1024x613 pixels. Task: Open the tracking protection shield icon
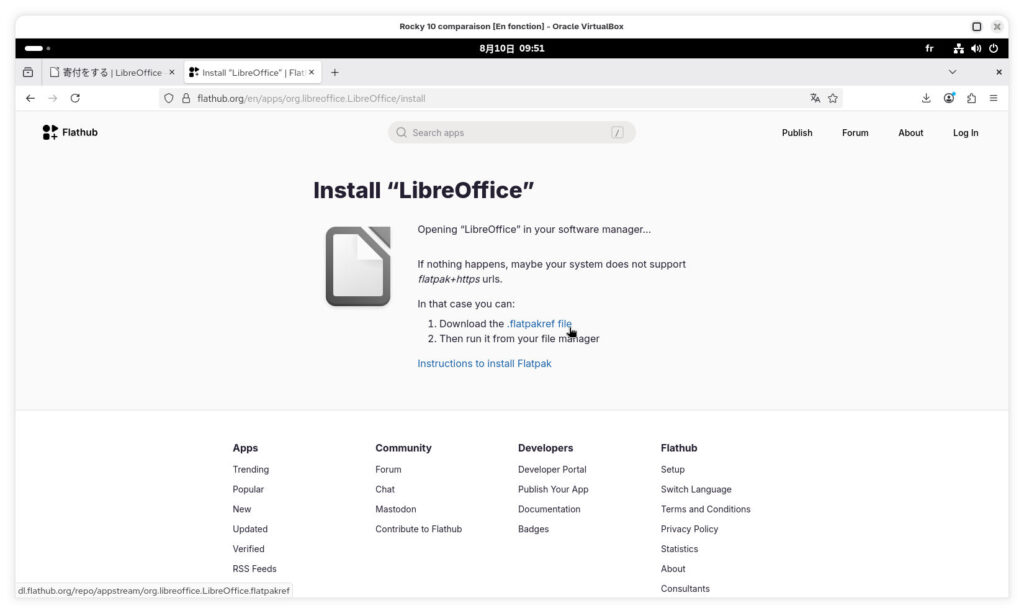pyautogui.click(x=168, y=99)
